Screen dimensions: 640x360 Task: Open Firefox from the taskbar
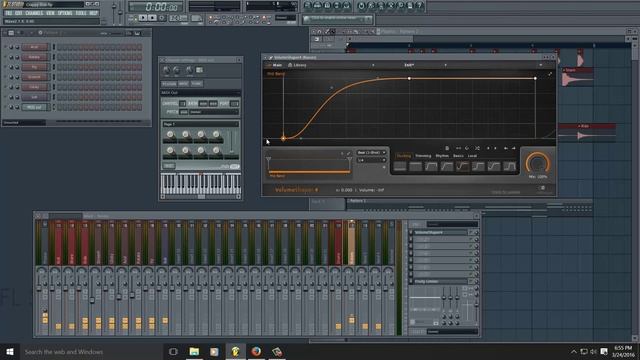[x=256, y=351]
